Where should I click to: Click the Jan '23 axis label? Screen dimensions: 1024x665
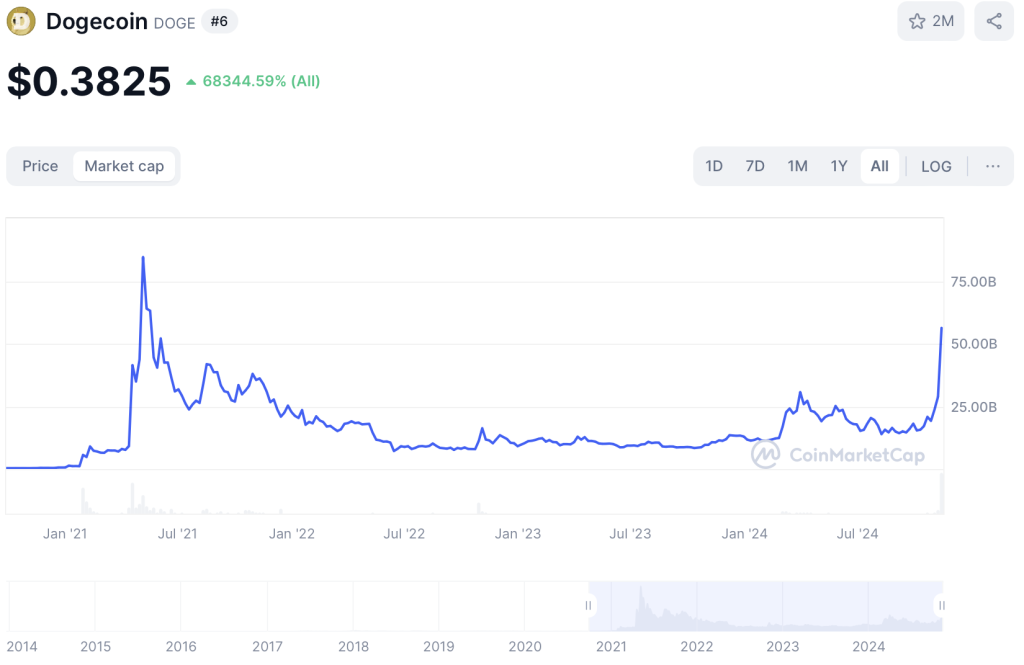click(518, 534)
